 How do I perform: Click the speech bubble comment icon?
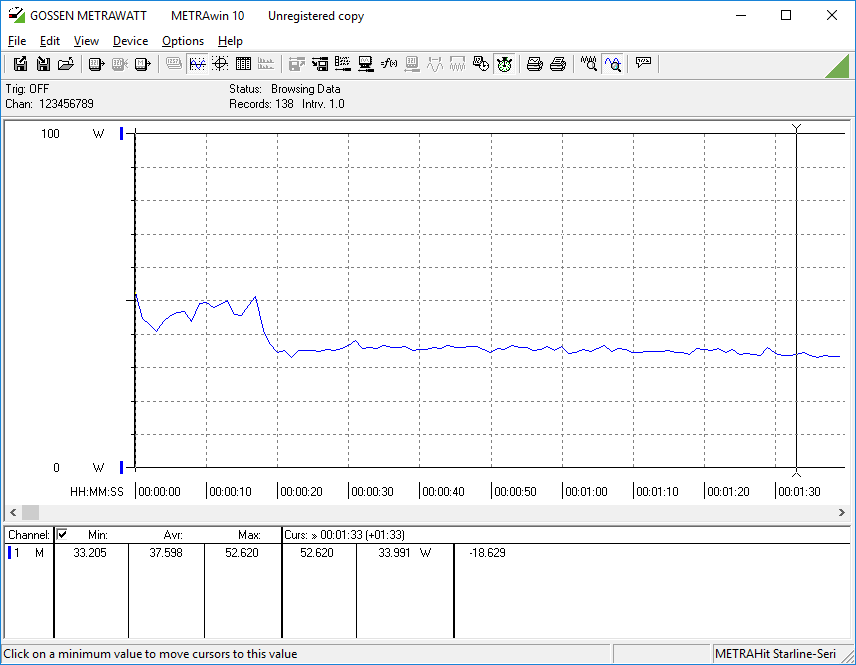click(643, 64)
